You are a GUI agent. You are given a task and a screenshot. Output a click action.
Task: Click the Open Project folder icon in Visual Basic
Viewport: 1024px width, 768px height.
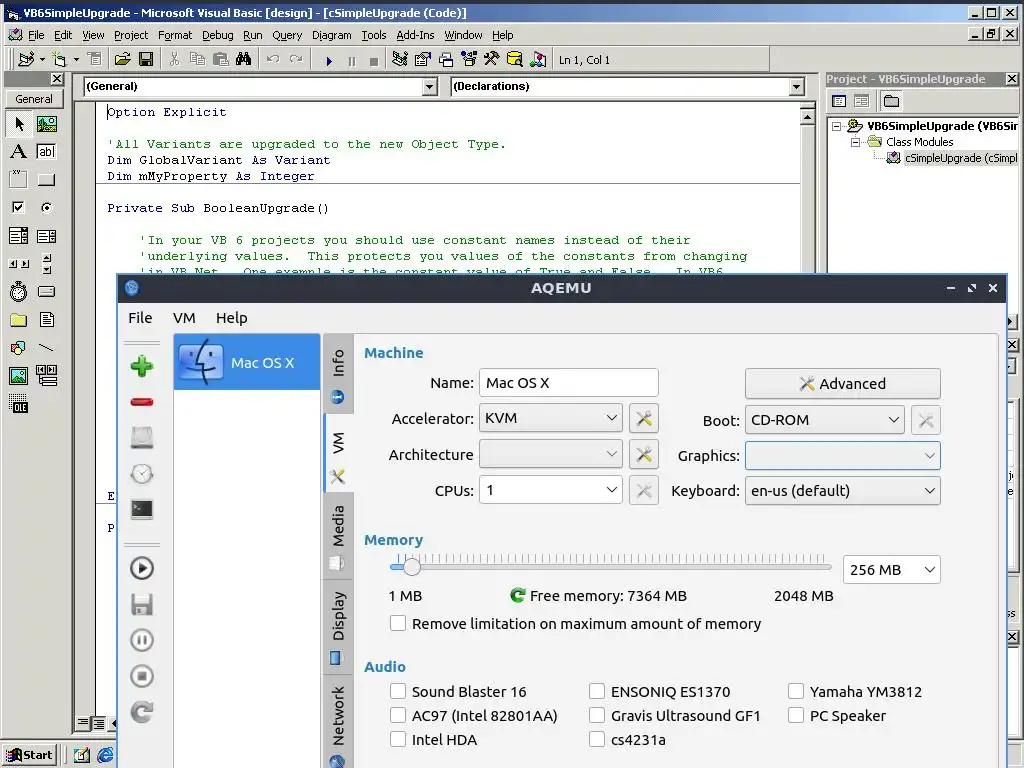pos(122,59)
